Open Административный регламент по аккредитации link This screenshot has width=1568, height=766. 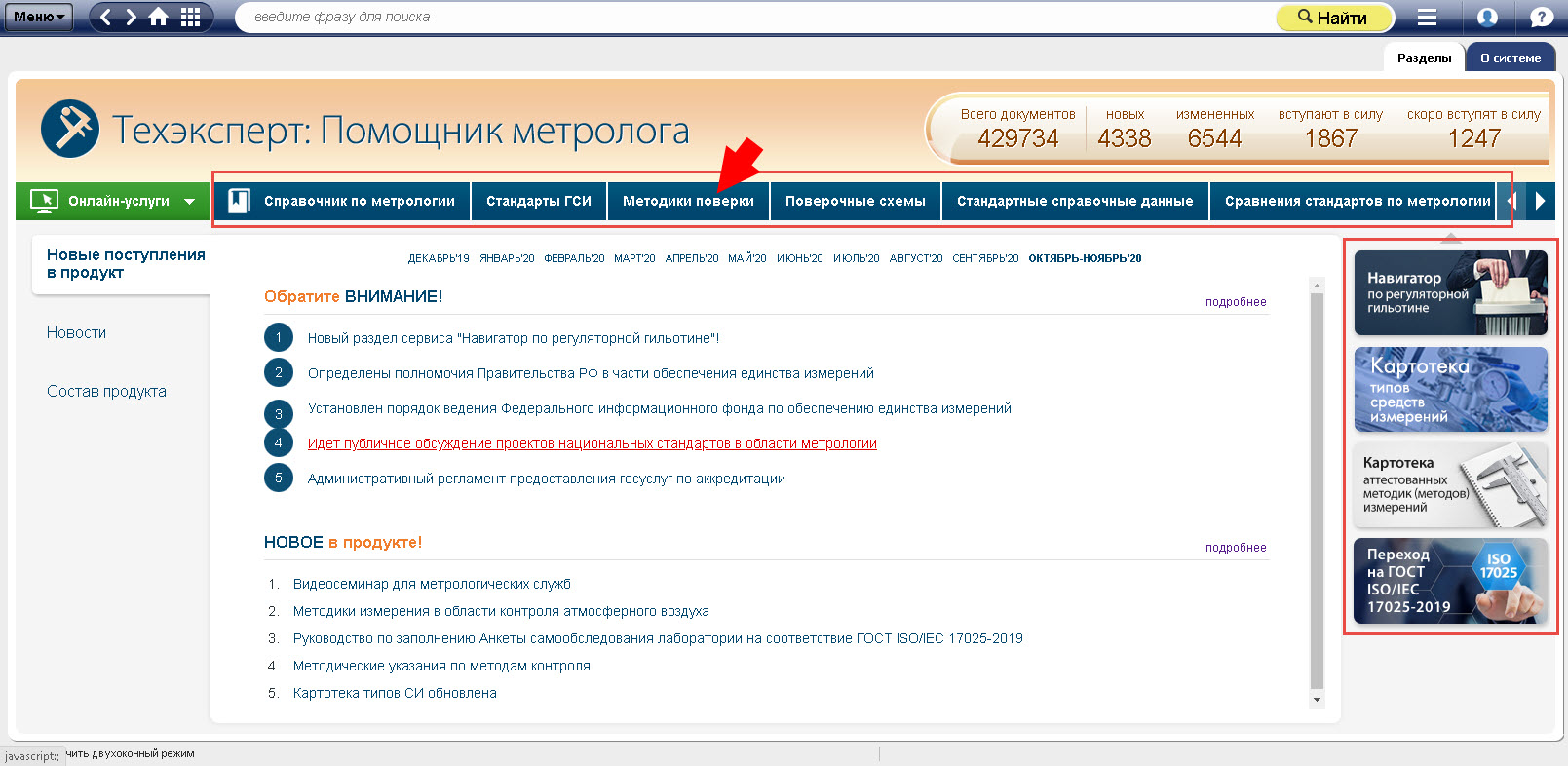coord(547,479)
